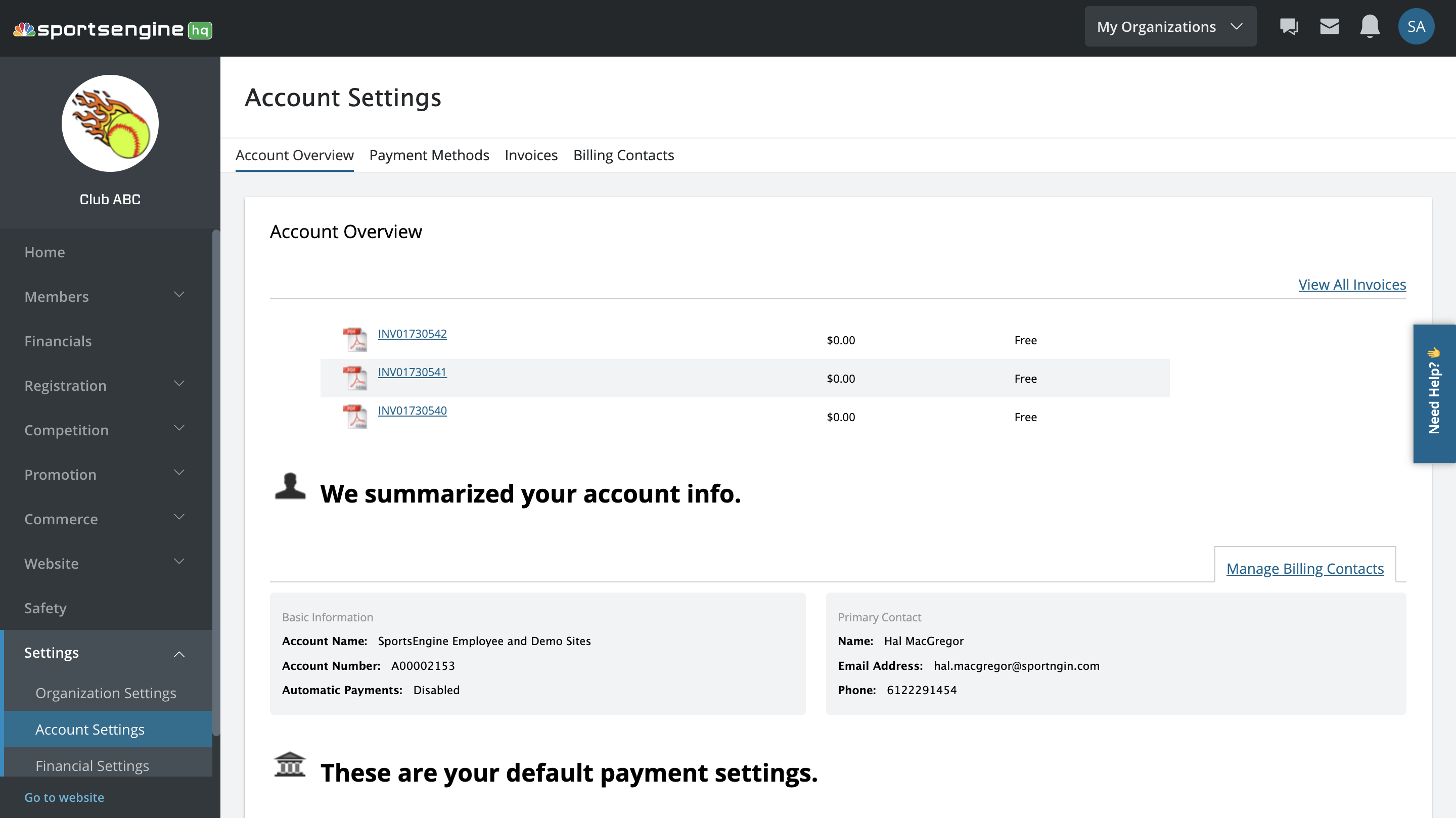Click the Manage Billing Contacts link
This screenshot has height=818, width=1456.
[x=1304, y=569]
